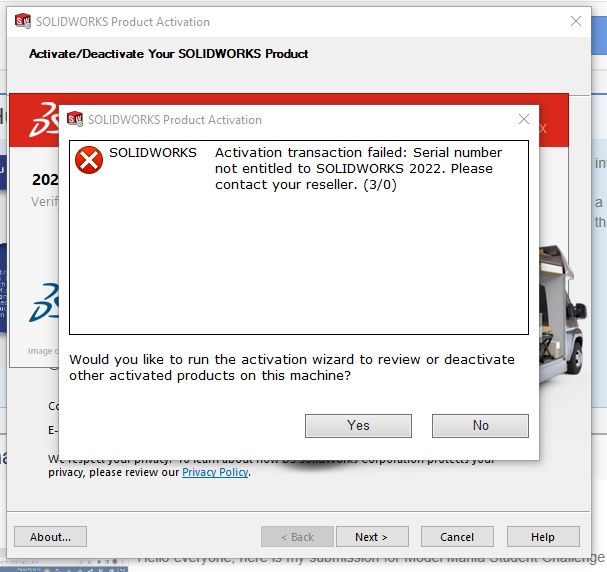Click the white Dassault logo in red banner
Viewport: 607px width, 572px height.
pos(44,120)
